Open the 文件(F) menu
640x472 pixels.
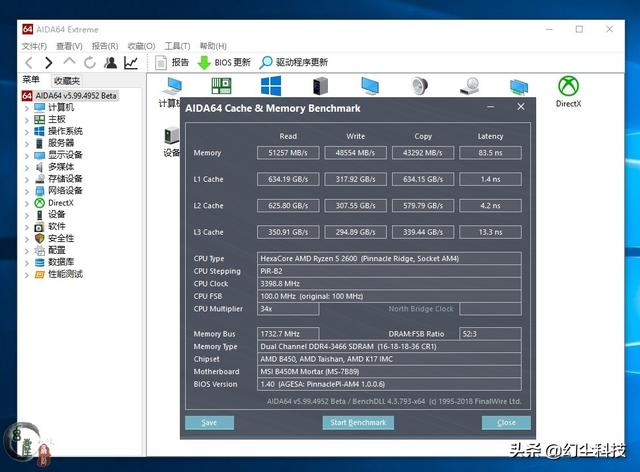(x=34, y=46)
